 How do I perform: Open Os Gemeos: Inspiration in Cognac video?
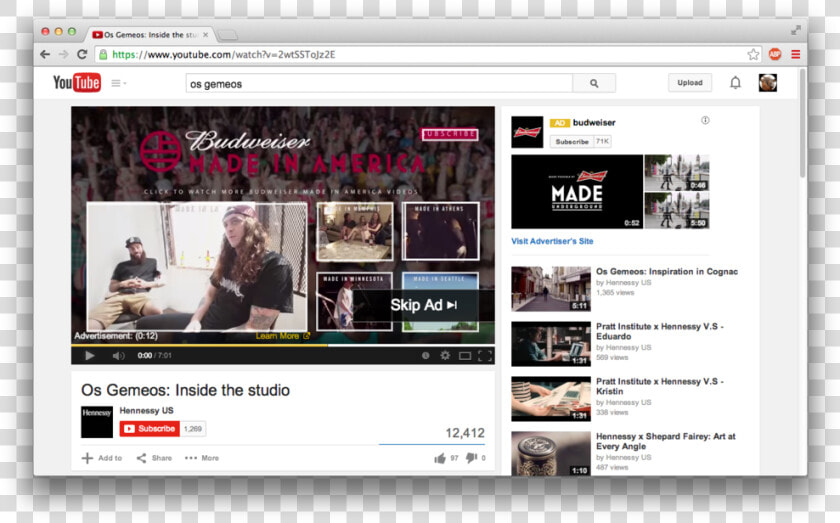pyautogui.click(x=667, y=272)
